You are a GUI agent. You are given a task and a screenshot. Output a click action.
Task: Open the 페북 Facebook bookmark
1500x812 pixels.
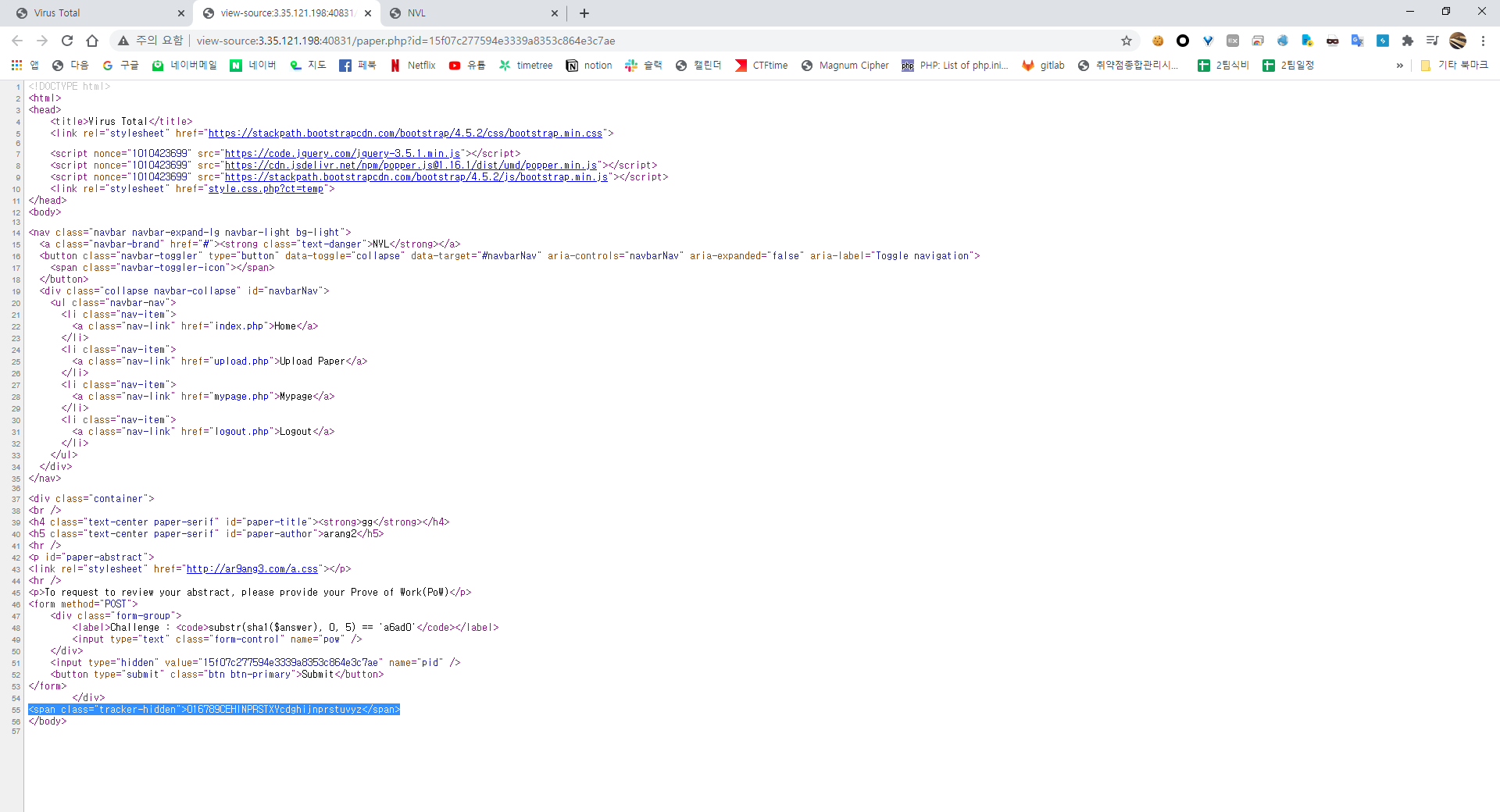pos(358,66)
